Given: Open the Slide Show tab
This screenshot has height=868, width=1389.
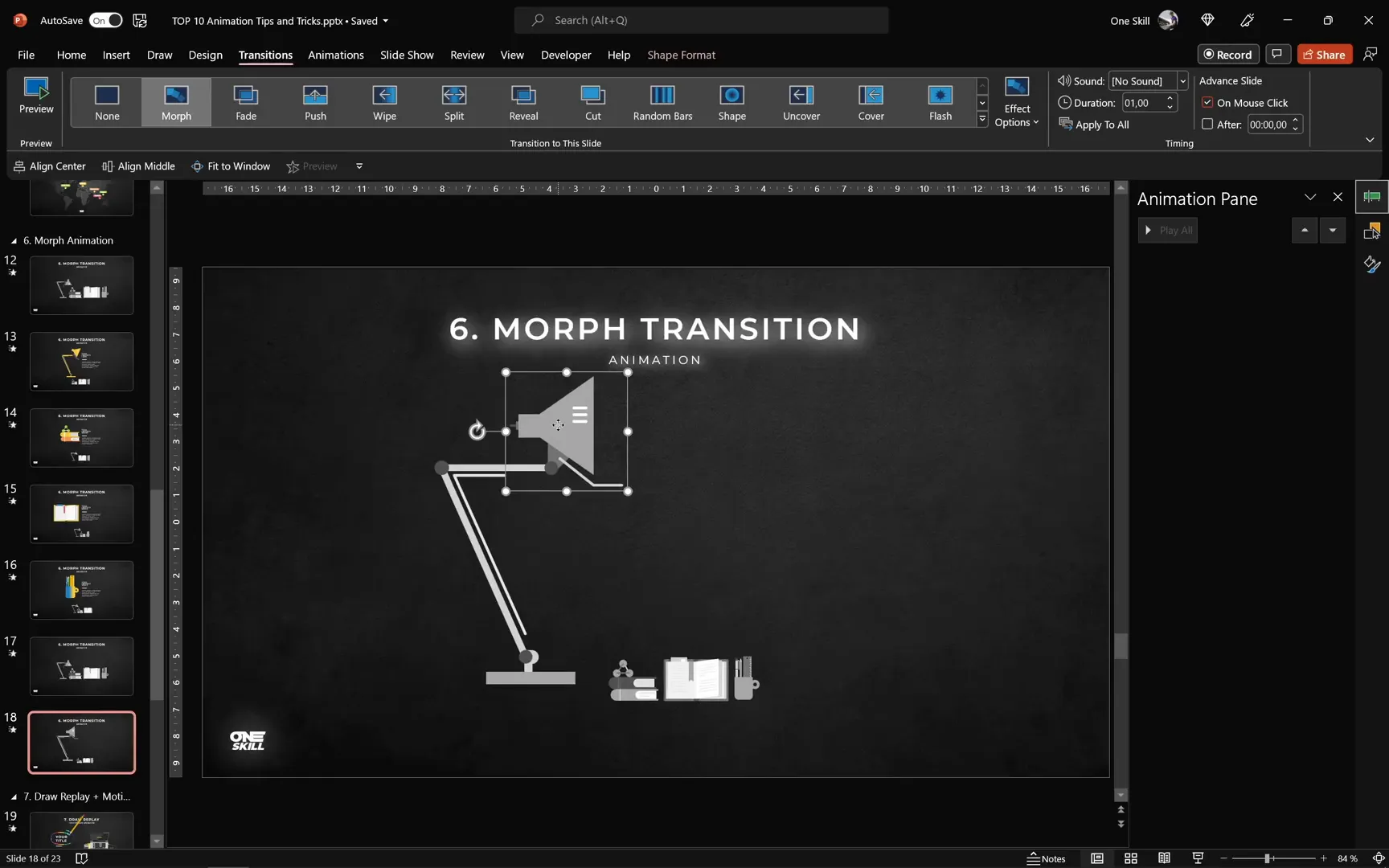Looking at the screenshot, I should pos(407,55).
